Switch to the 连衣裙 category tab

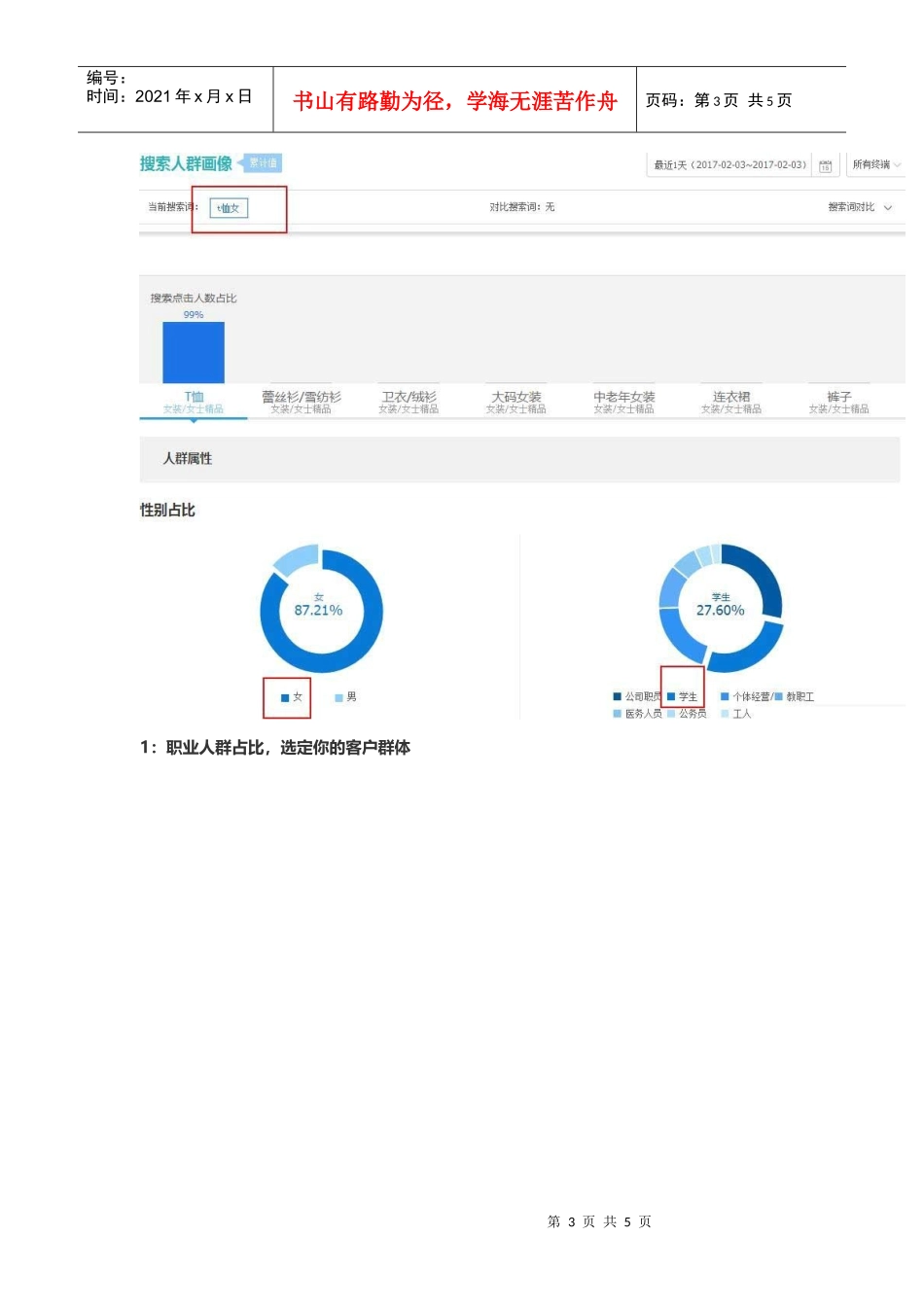point(731,402)
